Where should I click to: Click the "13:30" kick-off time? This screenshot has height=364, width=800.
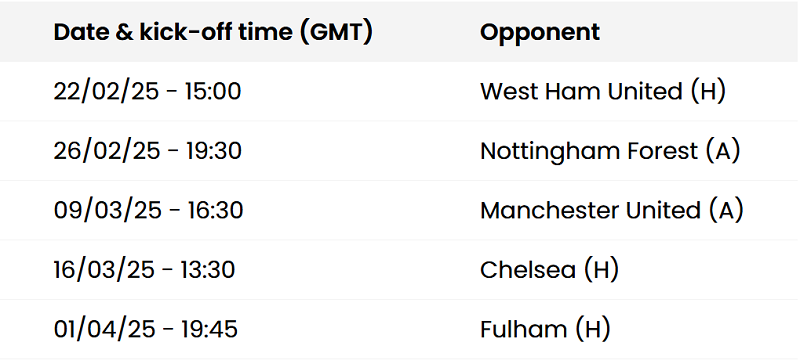tap(208, 270)
